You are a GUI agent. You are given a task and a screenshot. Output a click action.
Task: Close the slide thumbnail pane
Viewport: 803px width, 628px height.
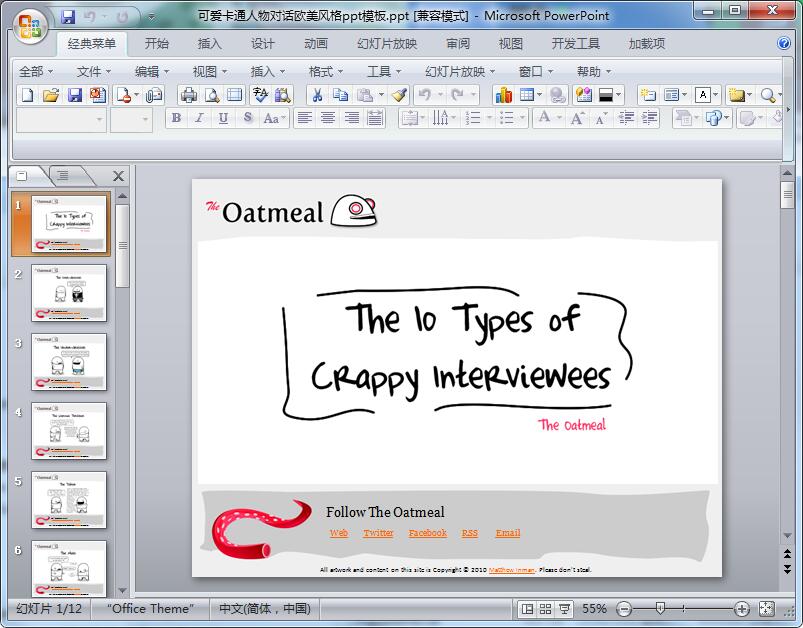(118, 176)
